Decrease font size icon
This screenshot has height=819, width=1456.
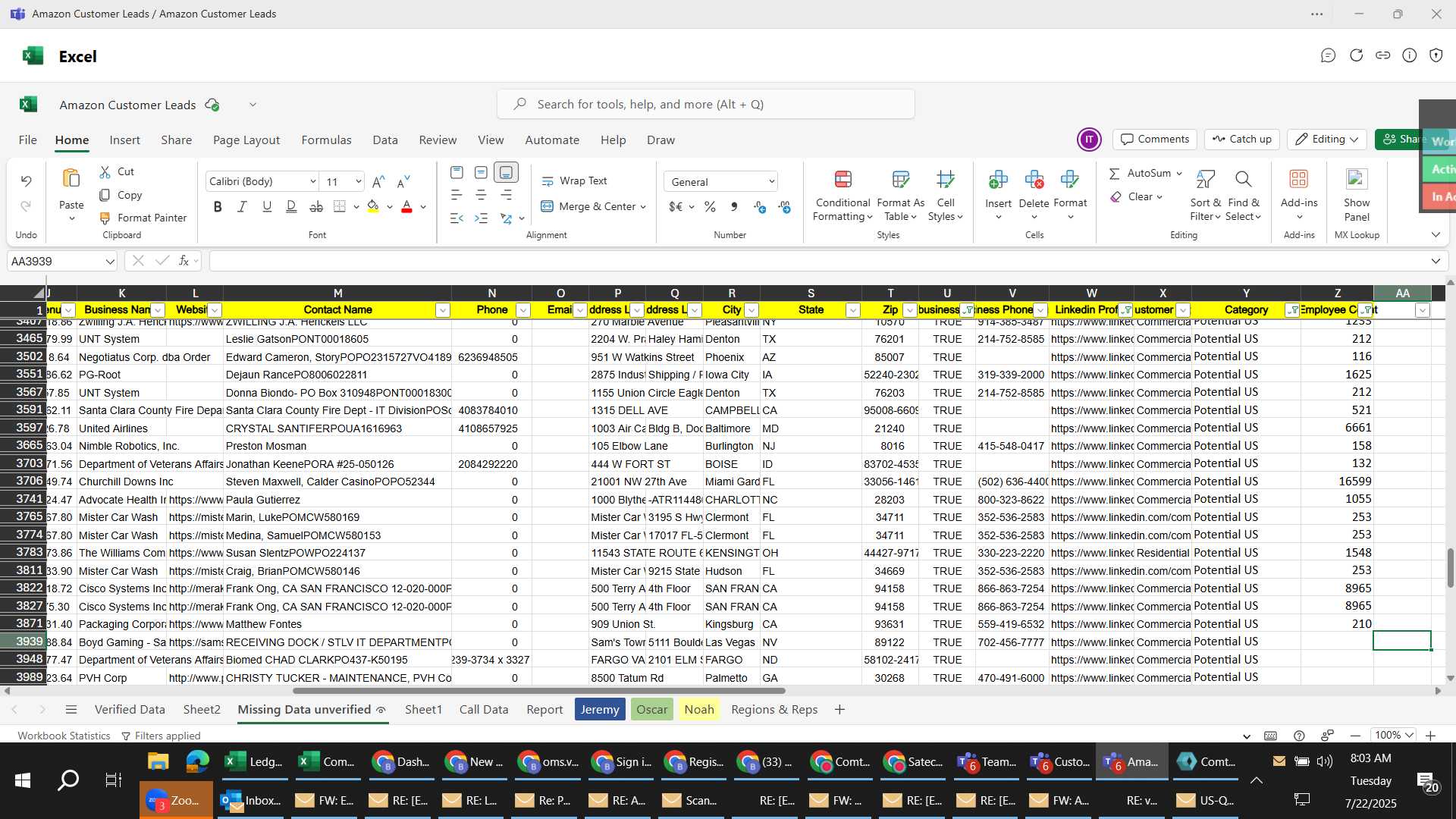403,181
